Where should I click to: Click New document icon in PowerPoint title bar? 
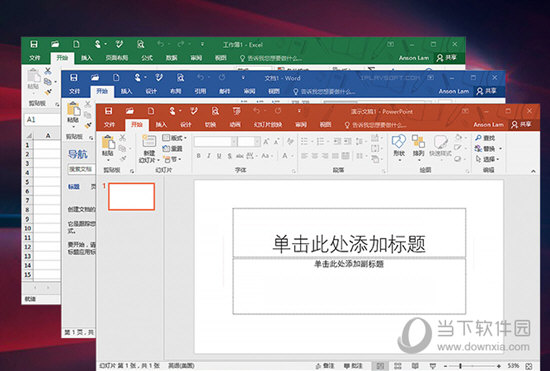[x=151, y=111]
